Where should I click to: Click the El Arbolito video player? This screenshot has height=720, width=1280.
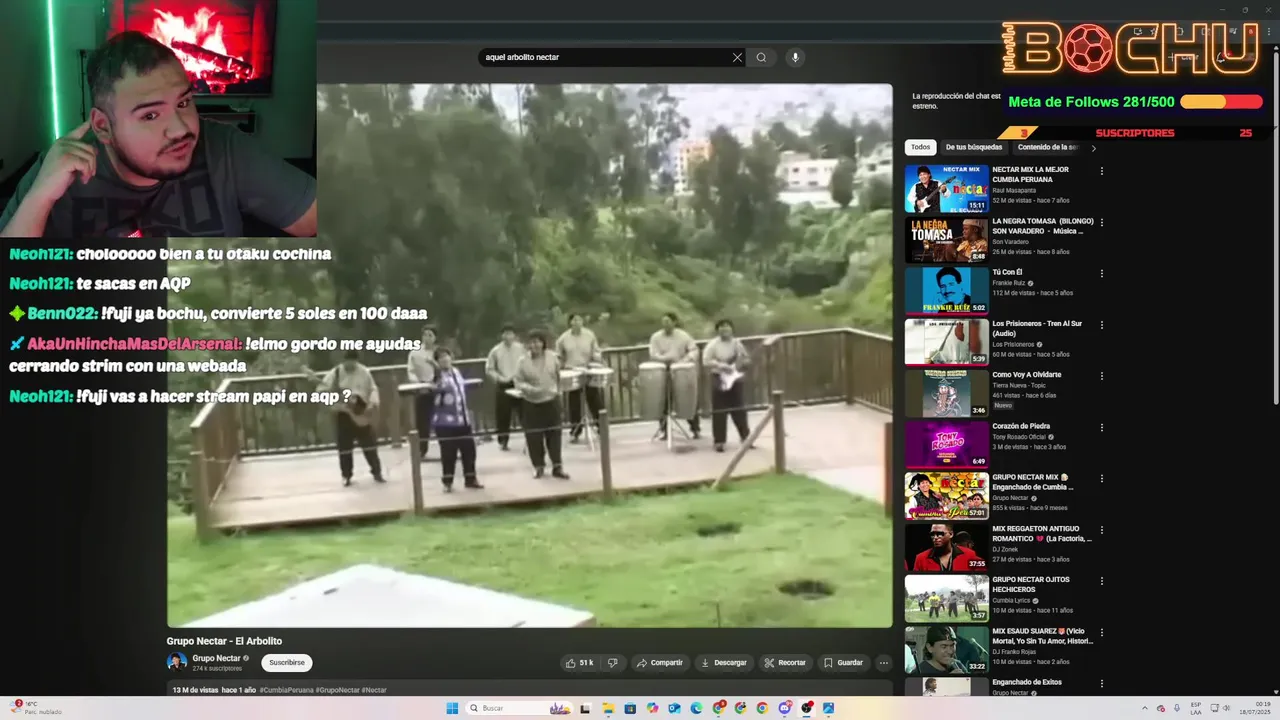530,355
